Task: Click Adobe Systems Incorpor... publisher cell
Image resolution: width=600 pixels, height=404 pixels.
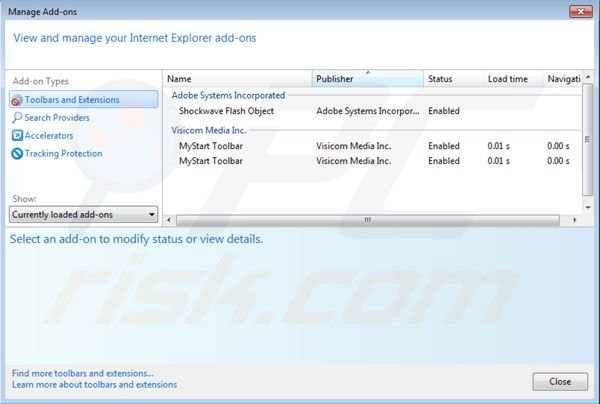Action: 367,111
